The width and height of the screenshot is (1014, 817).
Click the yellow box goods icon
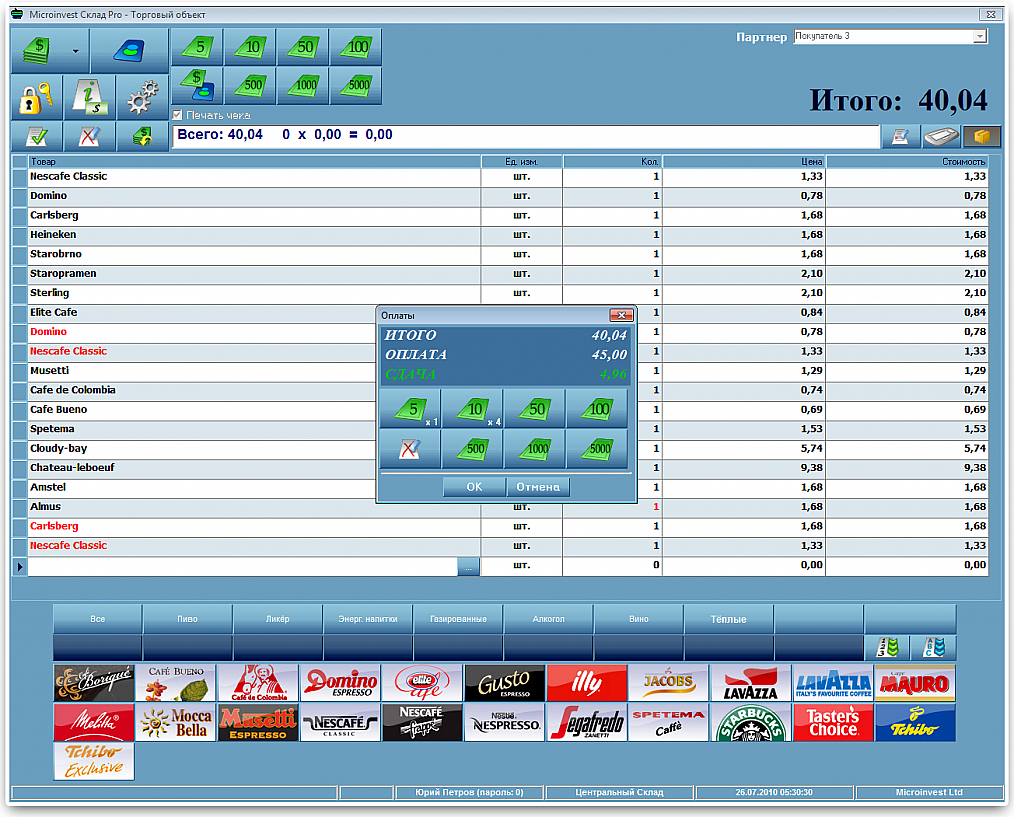pos(981,136)
